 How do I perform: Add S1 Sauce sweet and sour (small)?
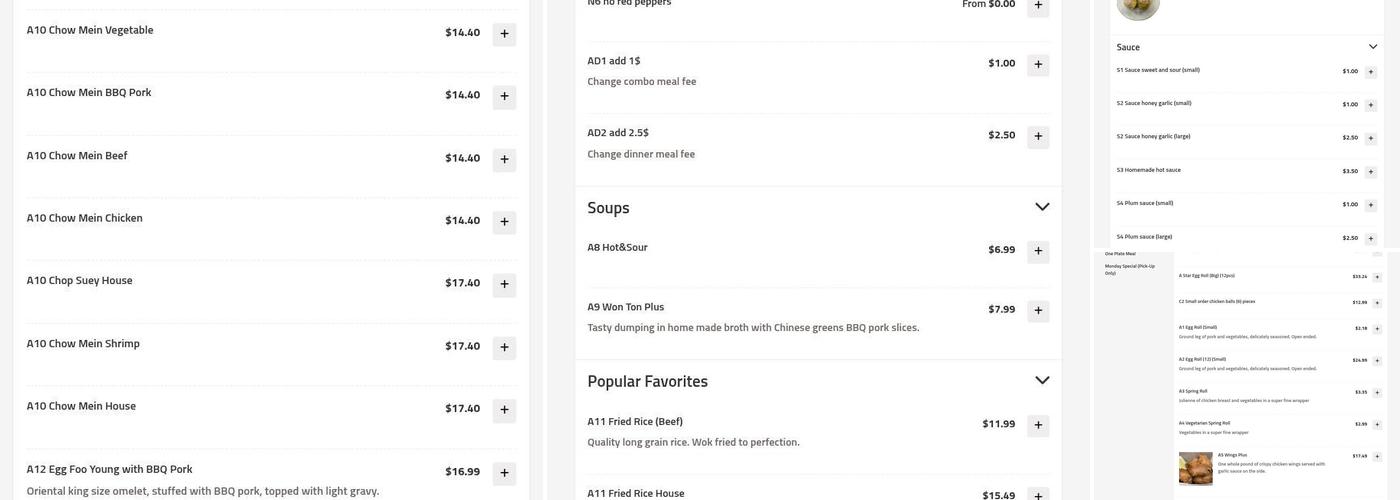(x=1371, y=72)
